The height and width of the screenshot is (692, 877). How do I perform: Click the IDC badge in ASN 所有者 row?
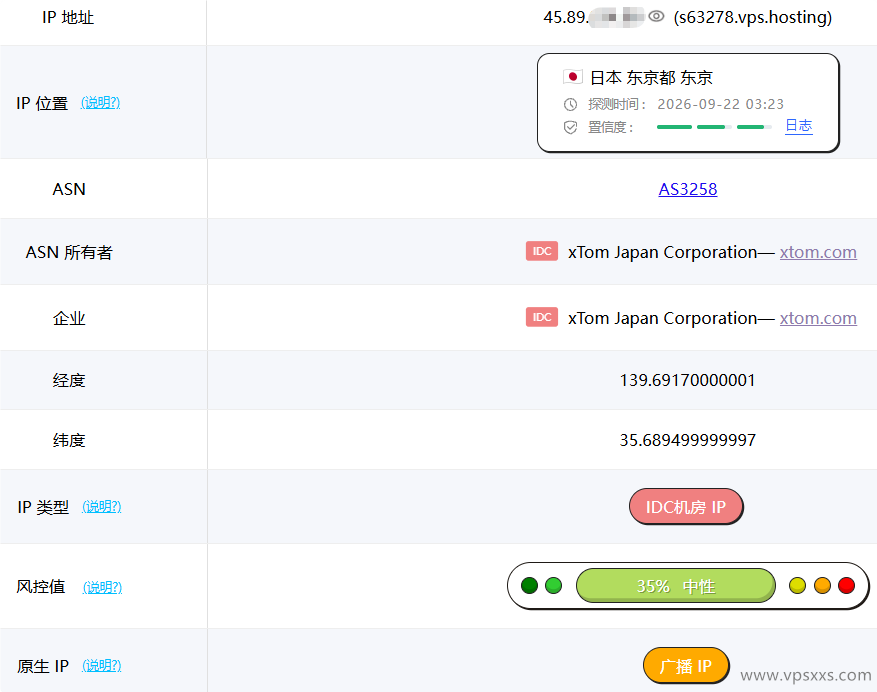(541, 251)
